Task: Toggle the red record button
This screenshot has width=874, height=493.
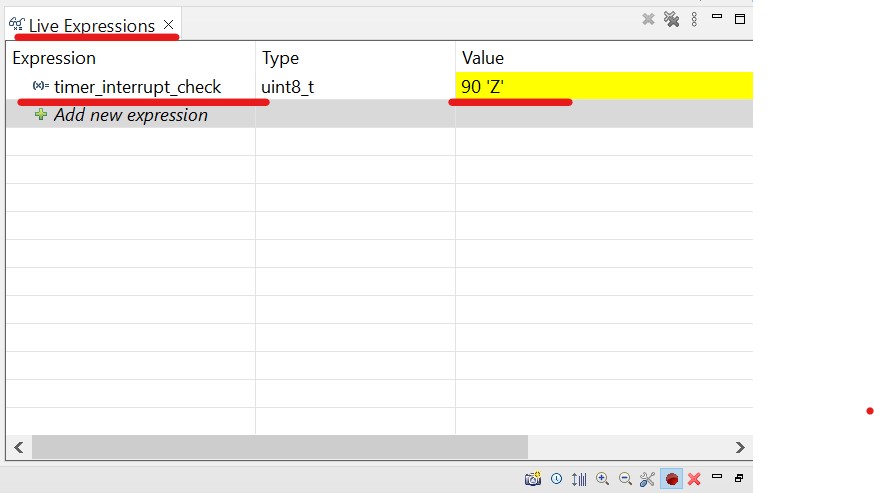Action: 672,479
